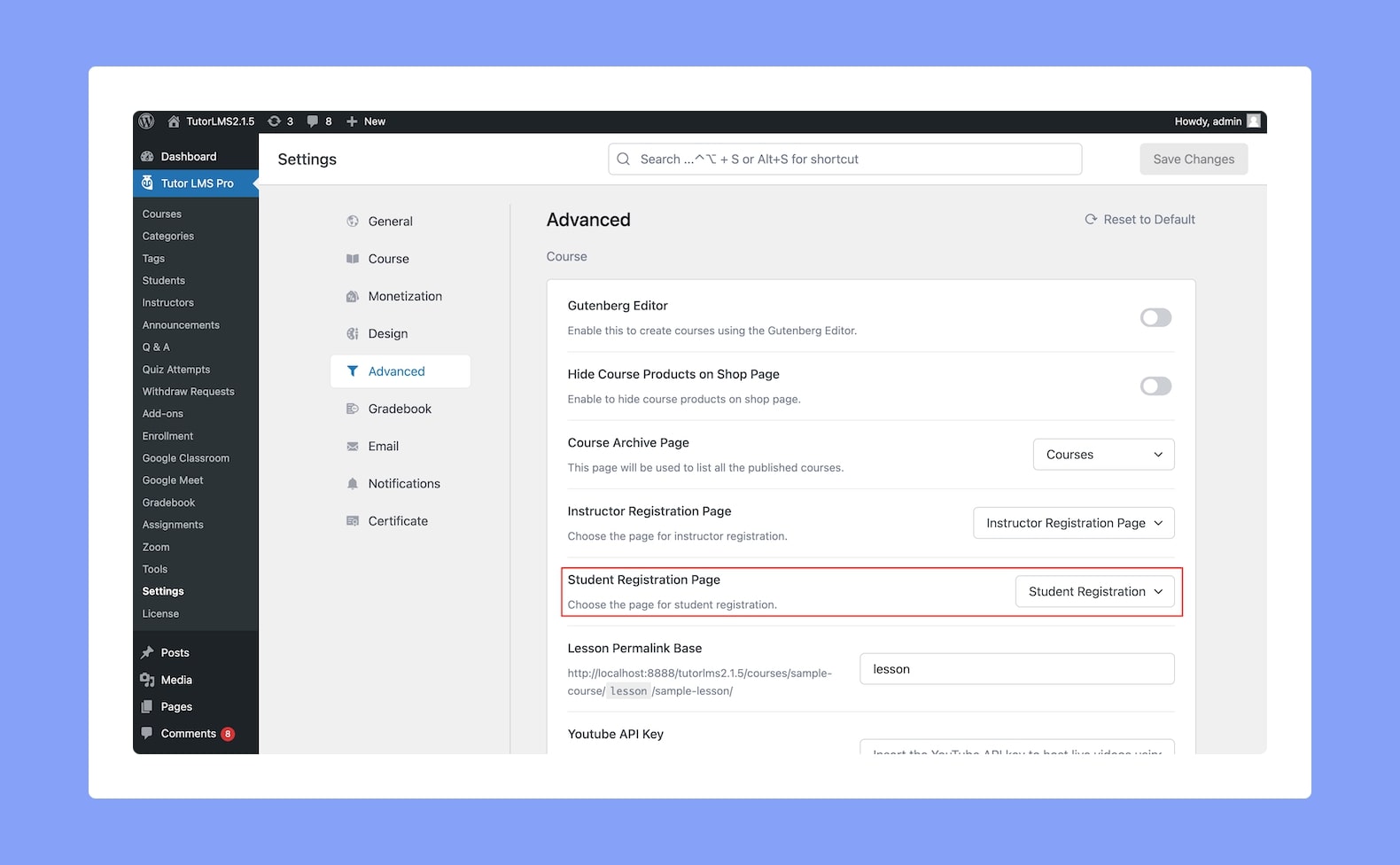Image resolution: width=1400 pixels, height=865 pixels.
Task: Click the Tutor LMS Pro owl icon
Action: (147, 183)
